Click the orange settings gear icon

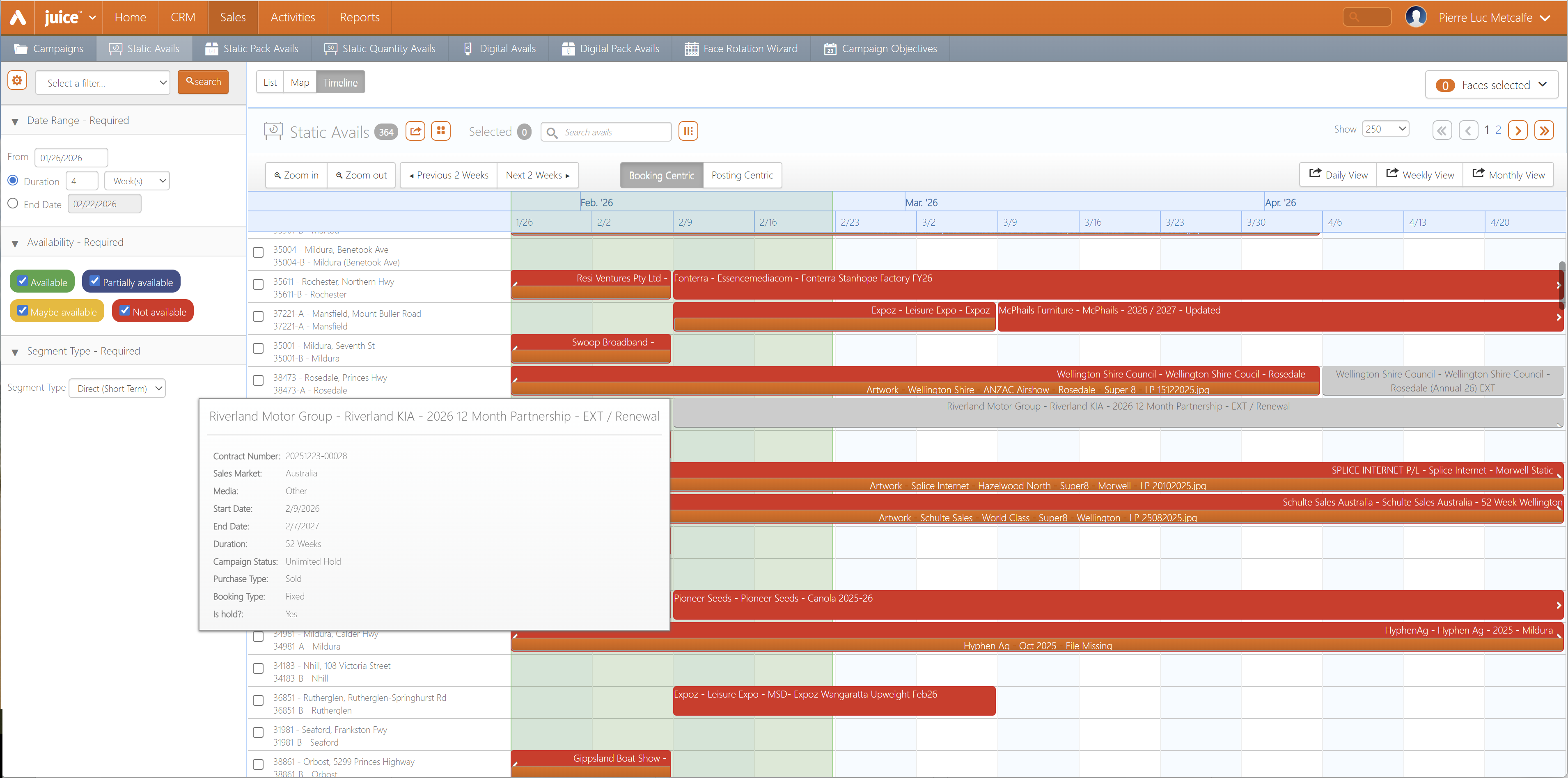point(17,81)
